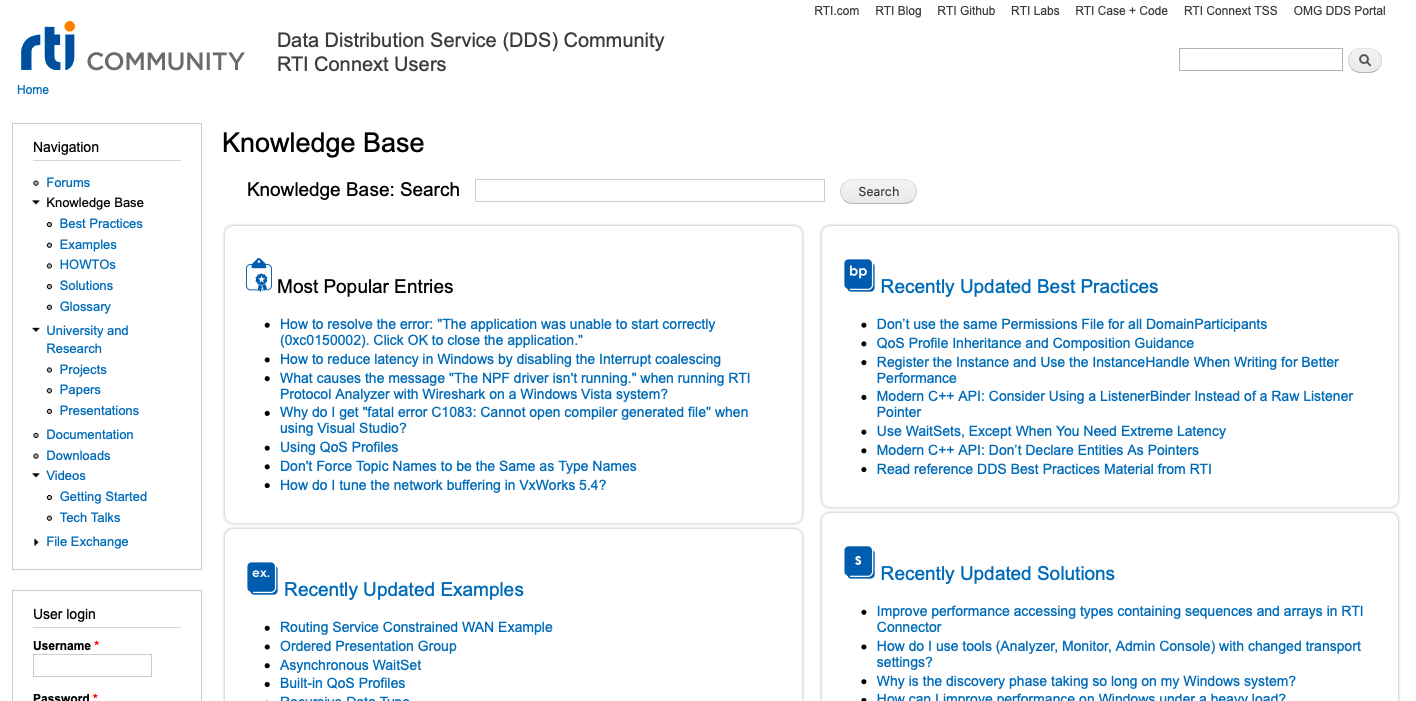
Task: Collapse the Videos navigation arrow
Action: (37, 476)
